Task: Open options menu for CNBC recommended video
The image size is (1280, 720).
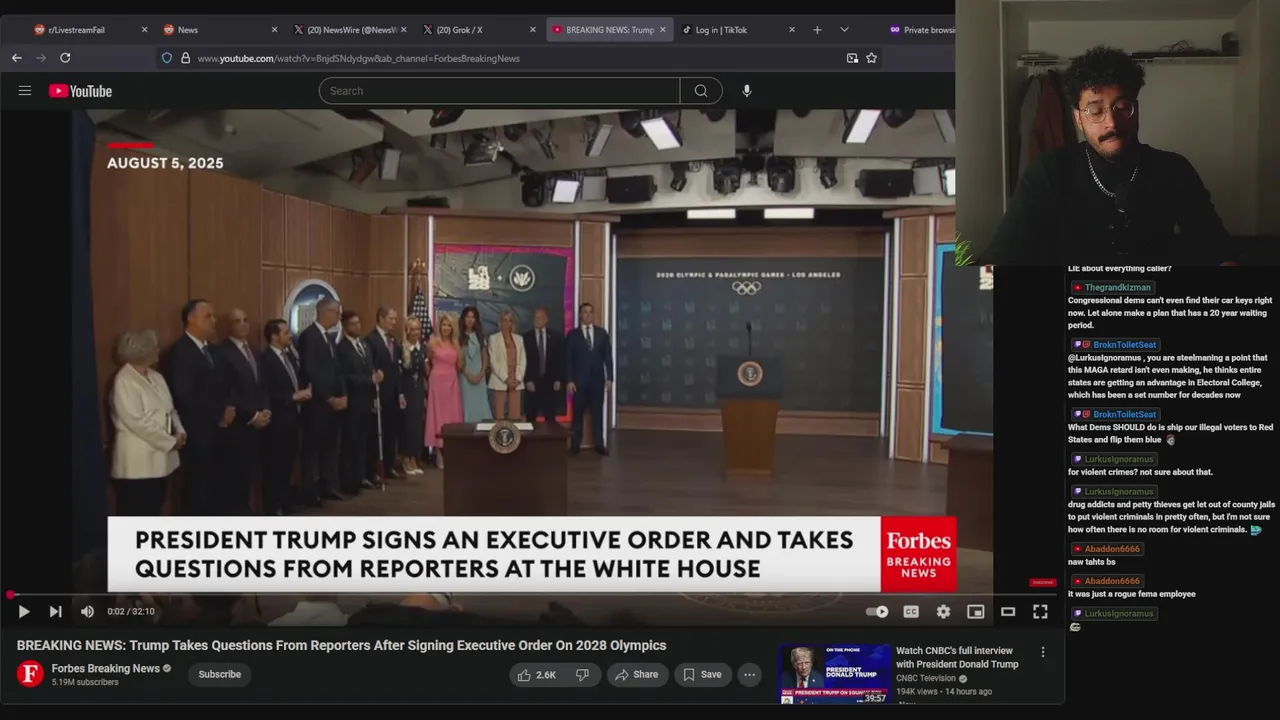Action: pyautogui.click(x=1043, y=652)
